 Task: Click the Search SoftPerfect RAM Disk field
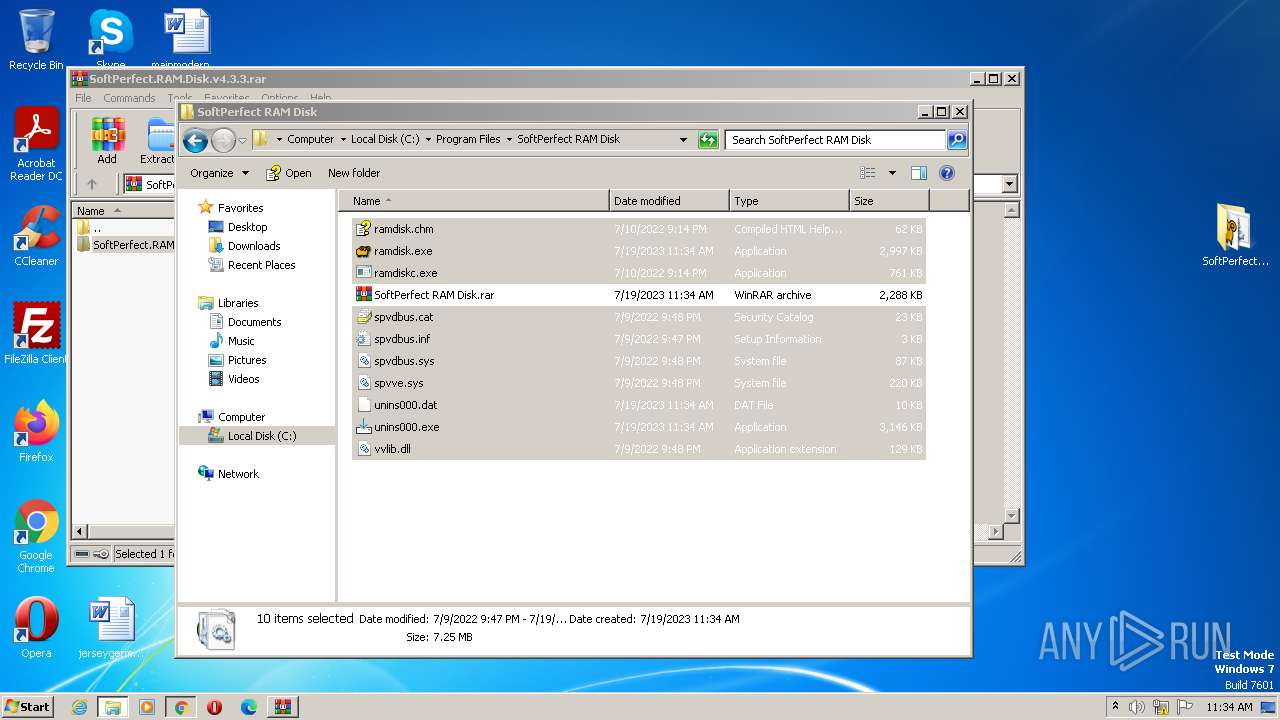(x=835, y=140)
